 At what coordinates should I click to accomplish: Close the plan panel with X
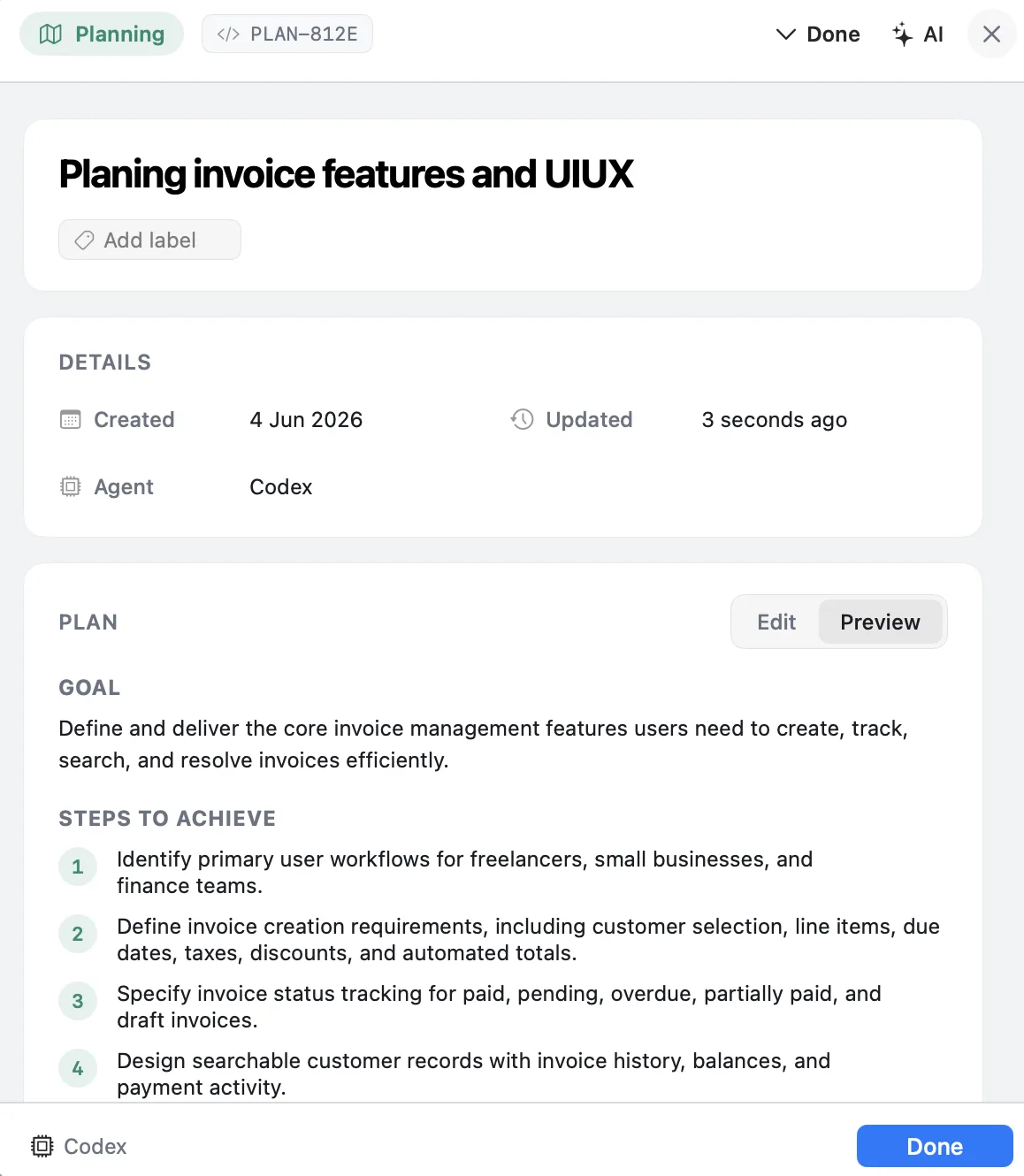992,34
